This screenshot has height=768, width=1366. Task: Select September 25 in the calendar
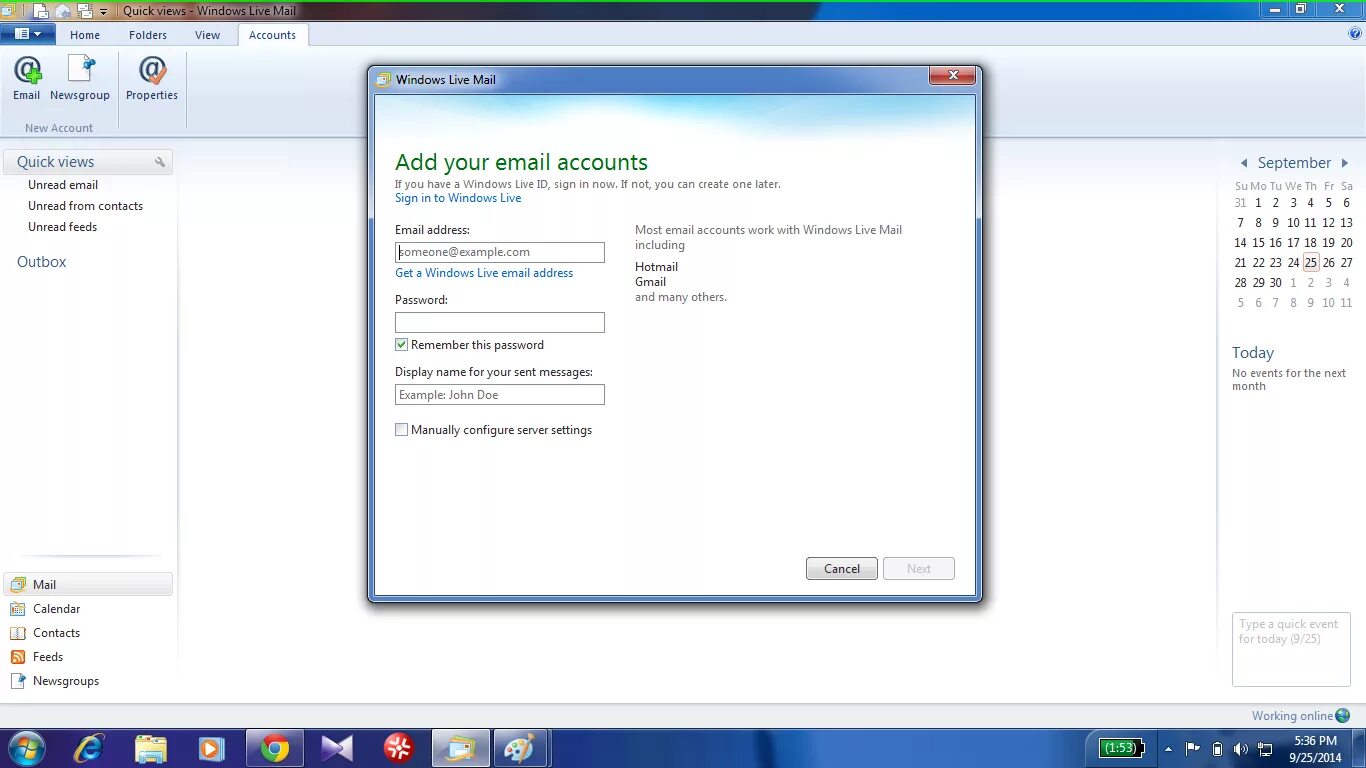click(1311, 262)
